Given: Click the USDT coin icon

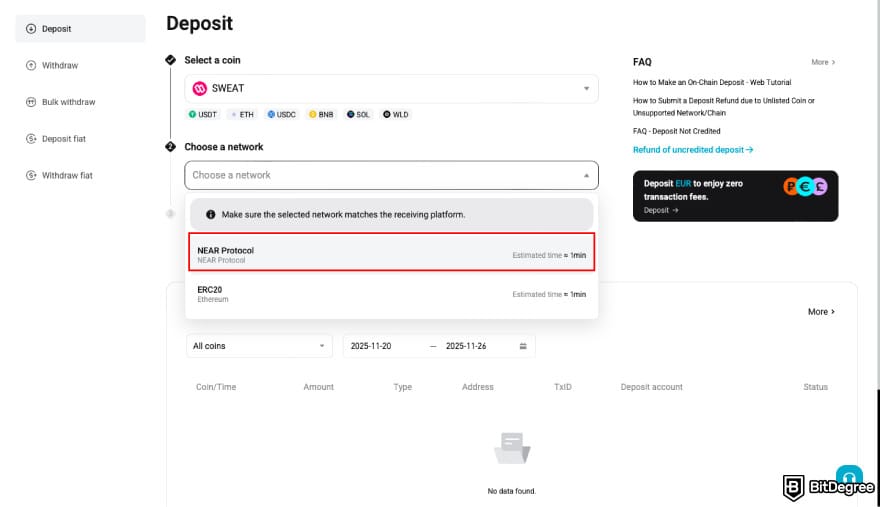Looking at the screenshot, I should coord(192,115).
